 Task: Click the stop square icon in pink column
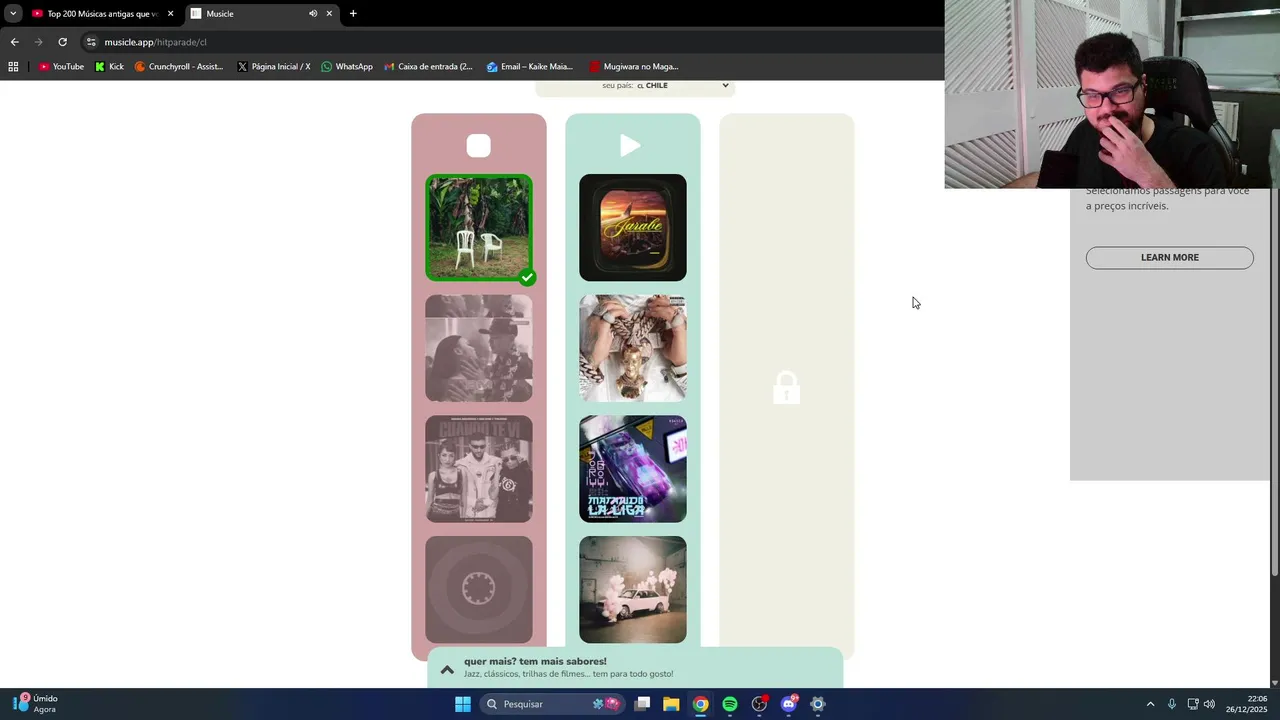click(x=479, y=146)
